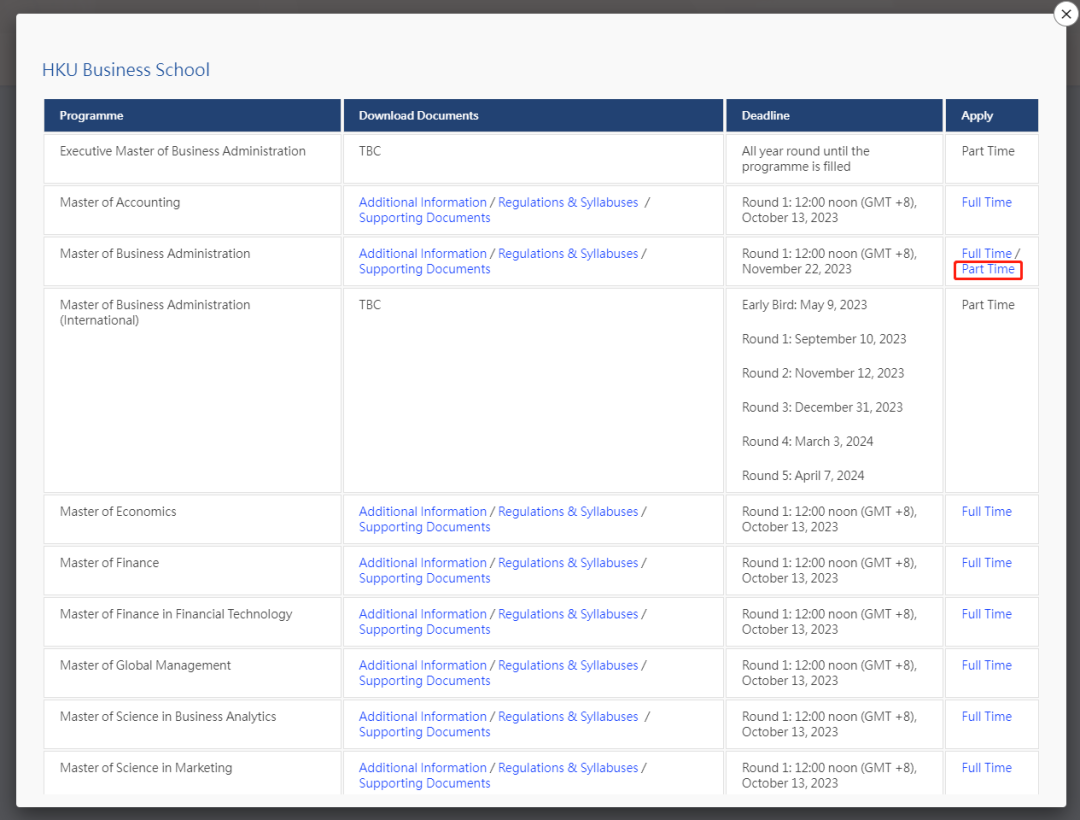Apply Full Time for Master of Business Administration
Screen dimensions: 1080x820
click(986, 253)
